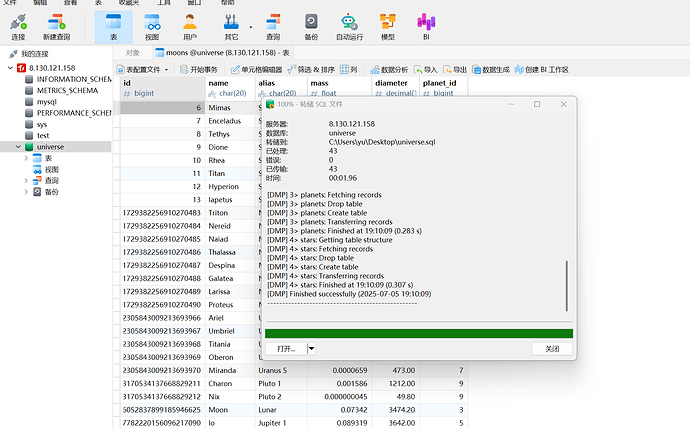Open the 备份 (Backup) toolbar icon

click(x=311, y=27)
